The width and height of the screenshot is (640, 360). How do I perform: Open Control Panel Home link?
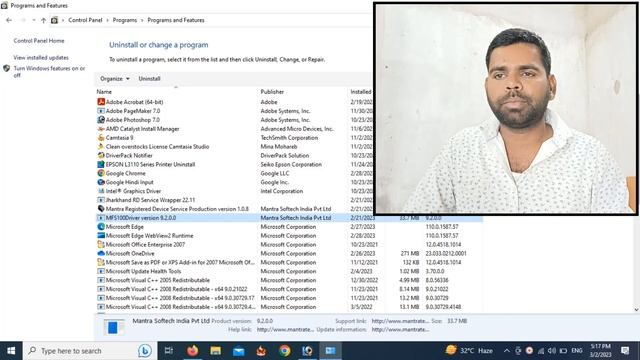(39, 40)
